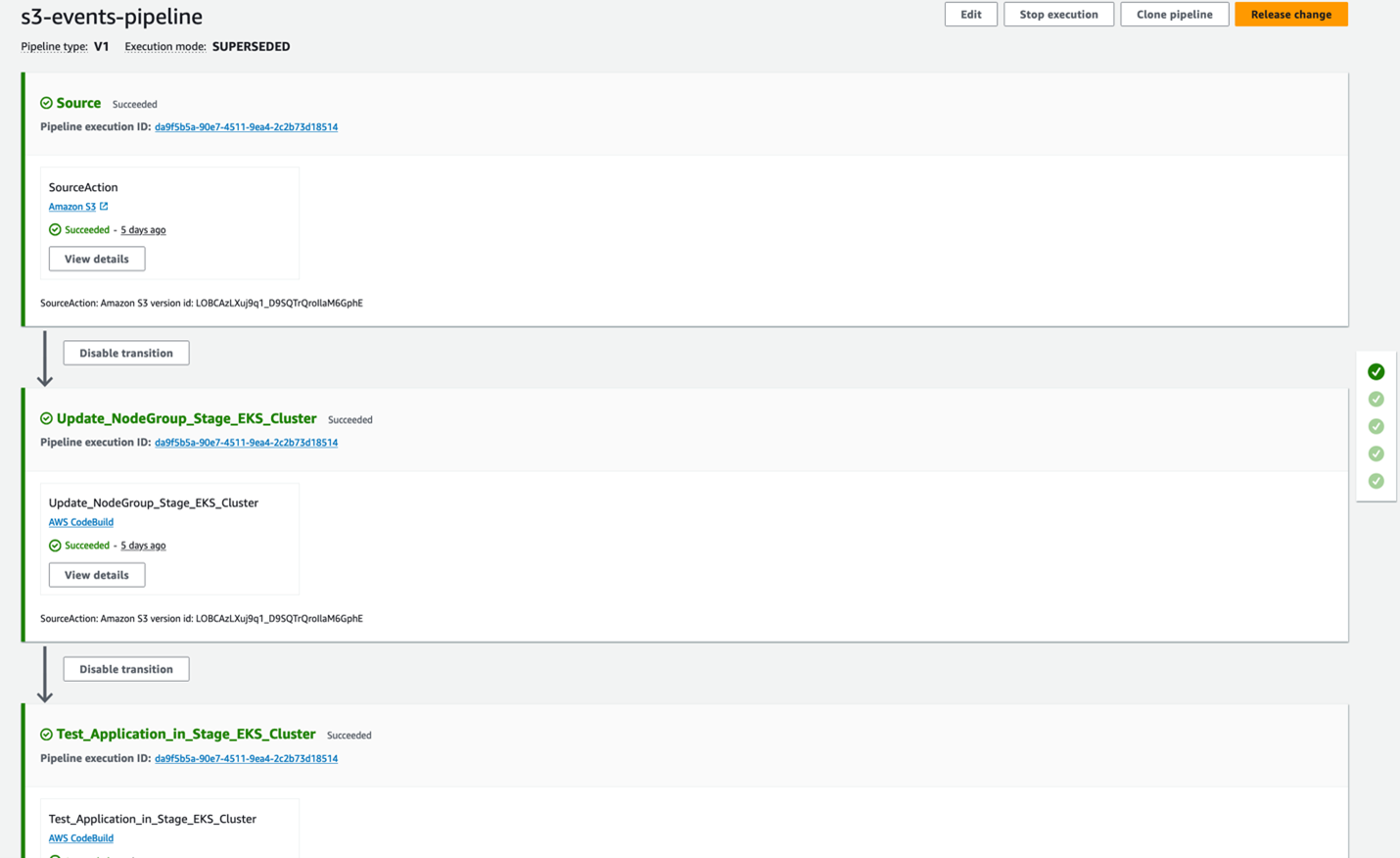Click the Update_NodeGroup_Stage_EKS_Cluster stage heading

pyautogui.click(x=186, y=418)
